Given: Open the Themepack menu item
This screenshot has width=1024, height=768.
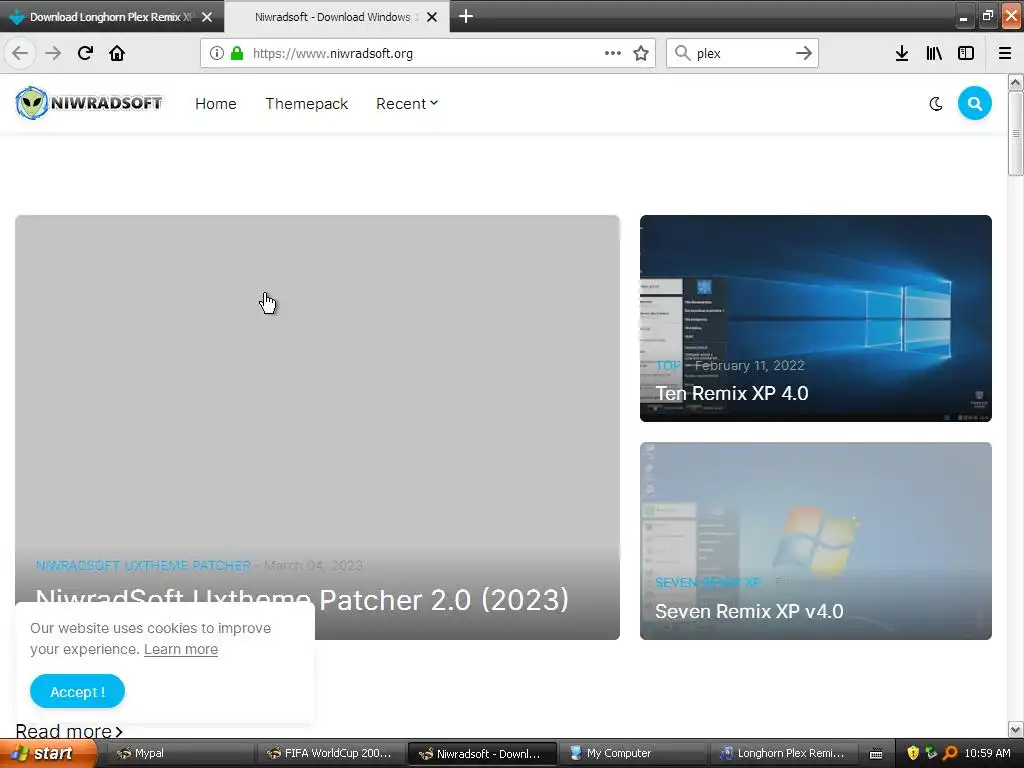Looking at the screenshot, I should tap(306, 104).
